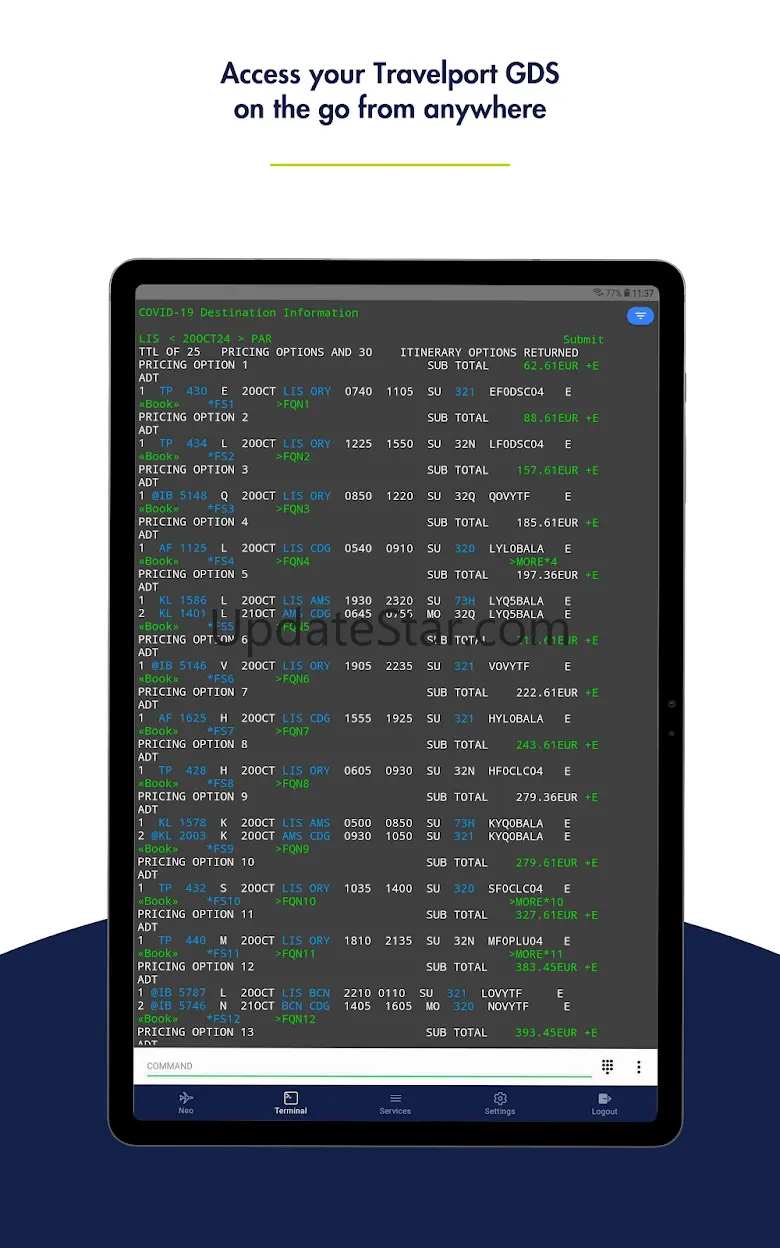The height and width of the screenshot is (1248, 780).
Task: Focus the COMMAND input field
Action: tap(369, 1066)
